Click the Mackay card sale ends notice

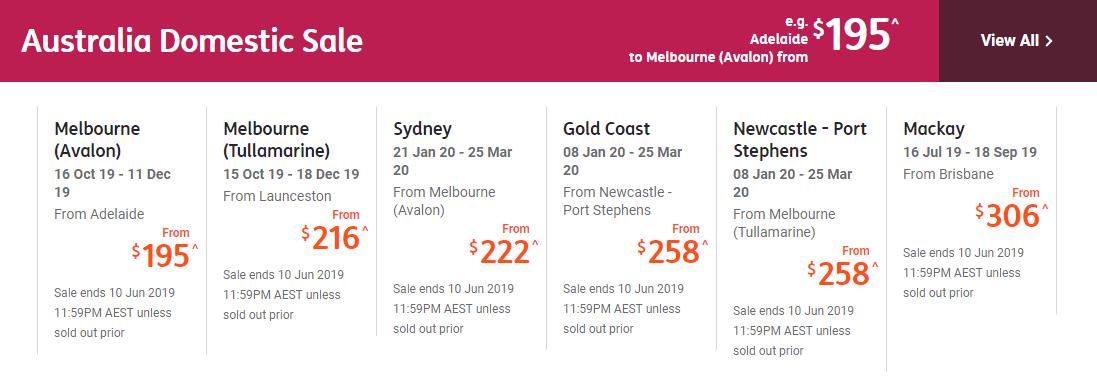coord(963,273)
